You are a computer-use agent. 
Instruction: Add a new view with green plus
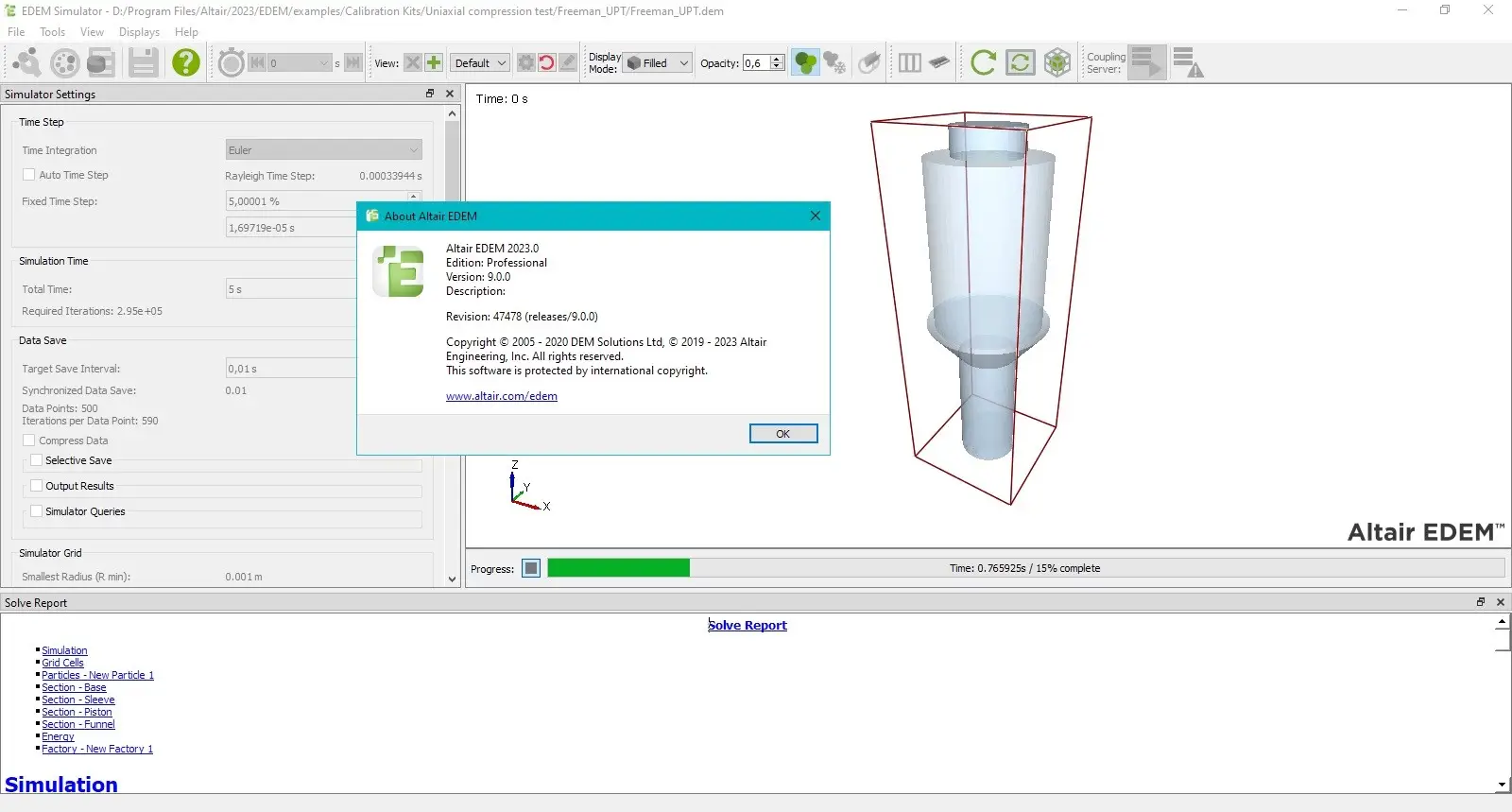(x=434, y=62)
